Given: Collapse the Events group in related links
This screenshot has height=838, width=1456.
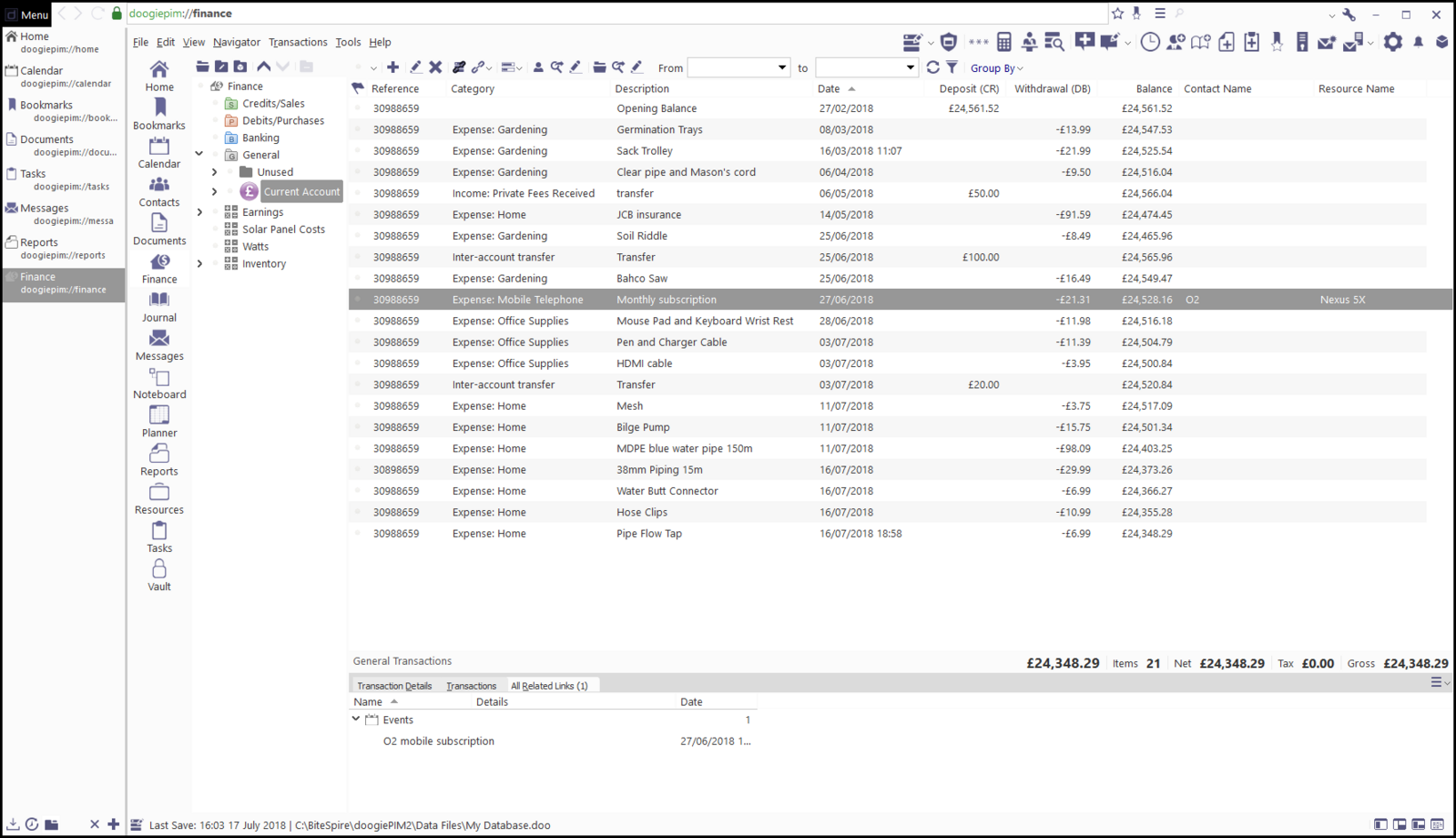Looking at the screenshot, I should 356,720.
